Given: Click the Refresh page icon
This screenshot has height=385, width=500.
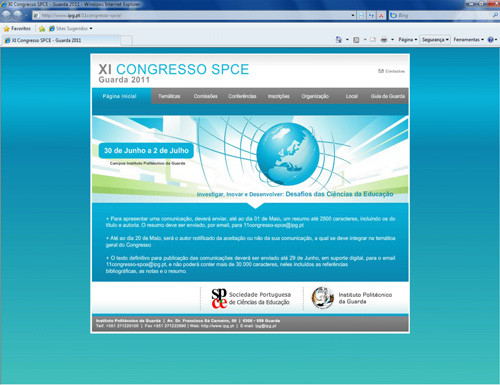Looking at the screenshot, I should tap(371, 15).
